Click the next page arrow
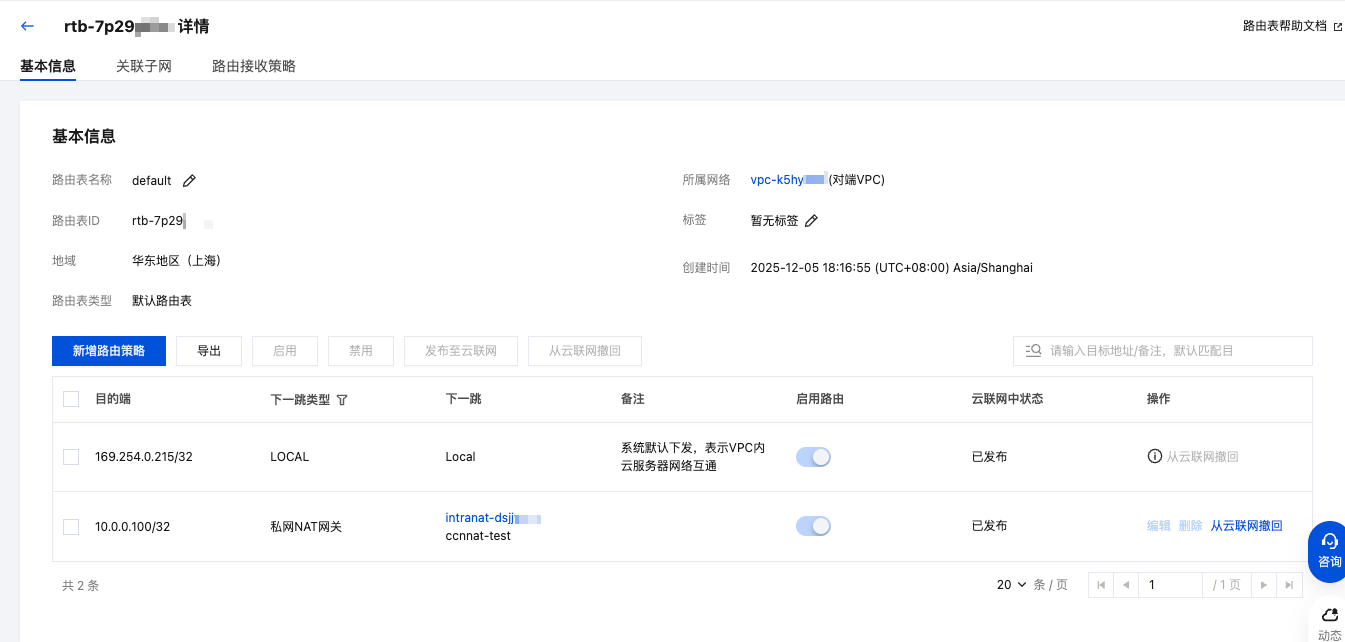 pos(1264,585)
